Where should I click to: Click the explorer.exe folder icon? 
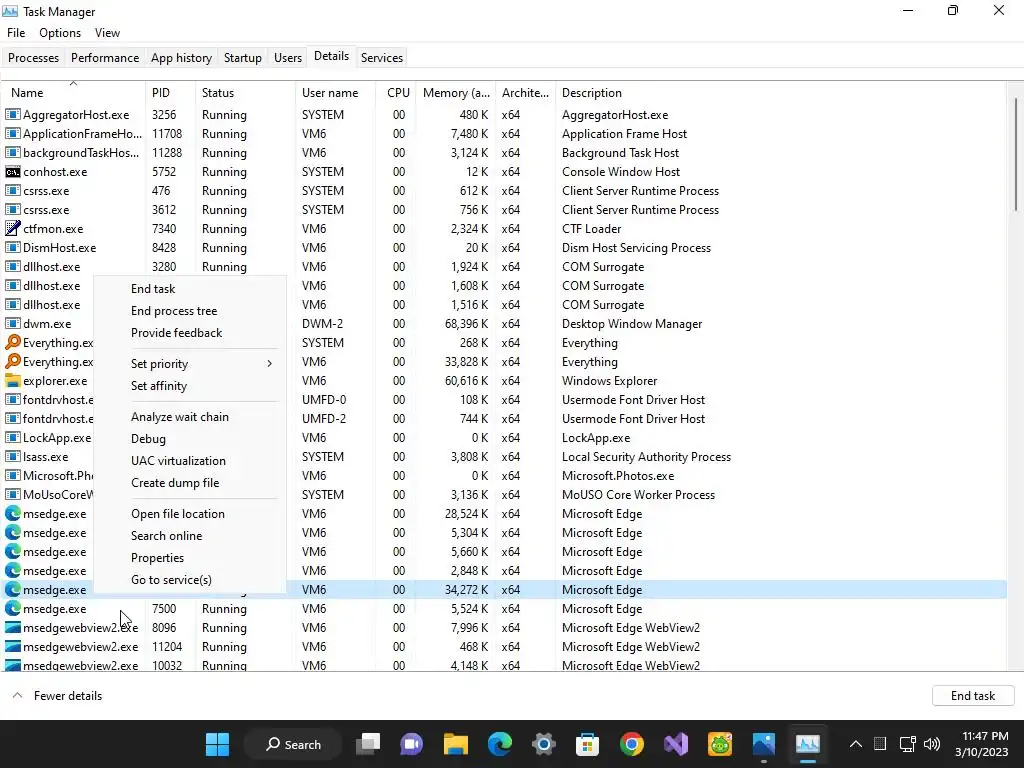click(12, 381)
